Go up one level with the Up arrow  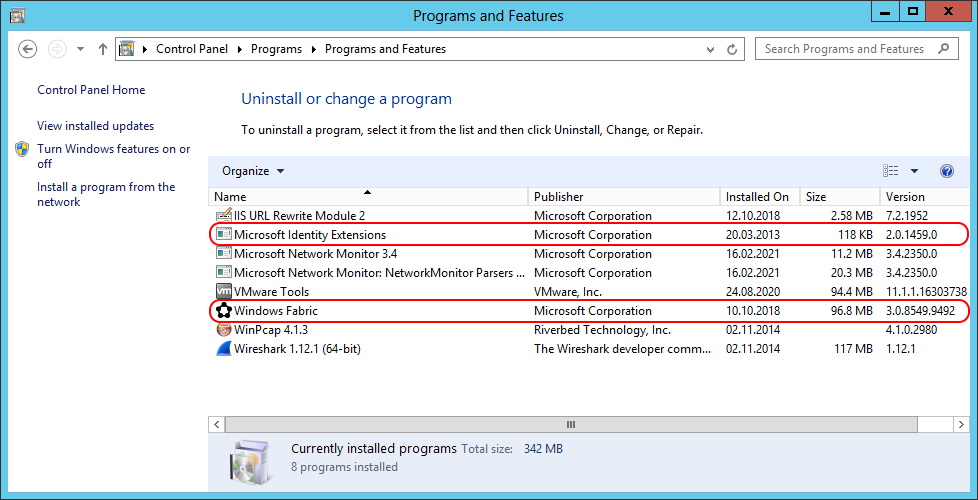(x=103, y=49)
